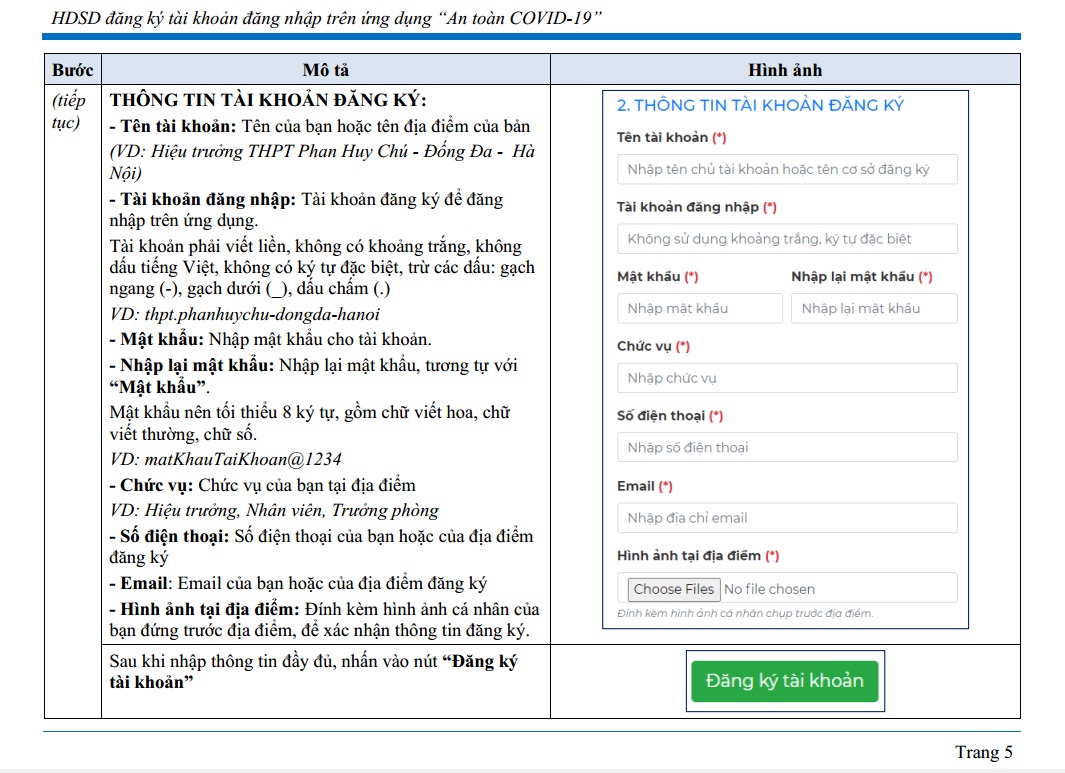Click the Mật khẩu password field
Screen dimensions: 1065x773
[699, 308]
